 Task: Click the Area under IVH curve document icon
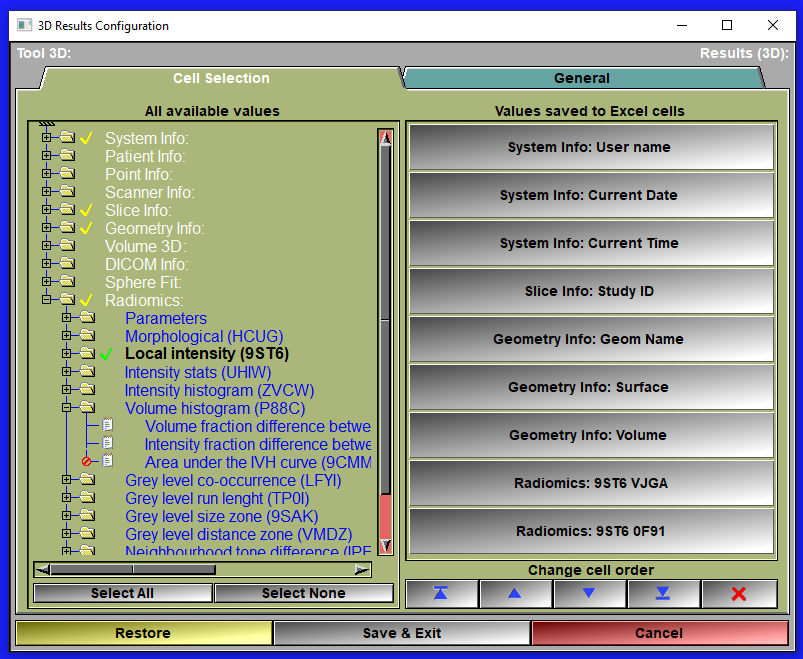click(x=108, y=461)
